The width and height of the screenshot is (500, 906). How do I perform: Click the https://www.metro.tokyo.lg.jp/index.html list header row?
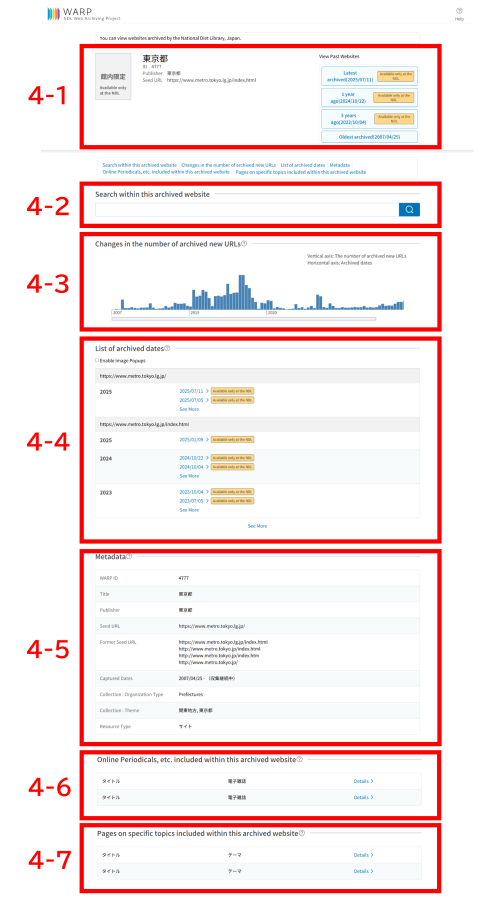pos(258,424)
